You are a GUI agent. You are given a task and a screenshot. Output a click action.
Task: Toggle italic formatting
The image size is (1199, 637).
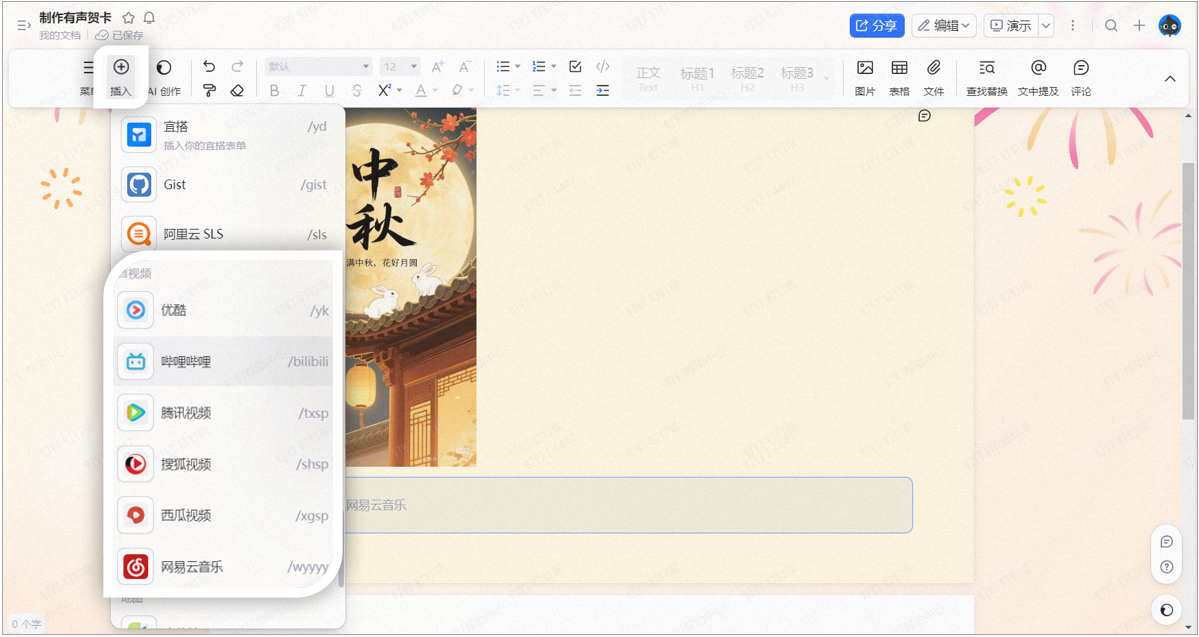tap(301, 91)
